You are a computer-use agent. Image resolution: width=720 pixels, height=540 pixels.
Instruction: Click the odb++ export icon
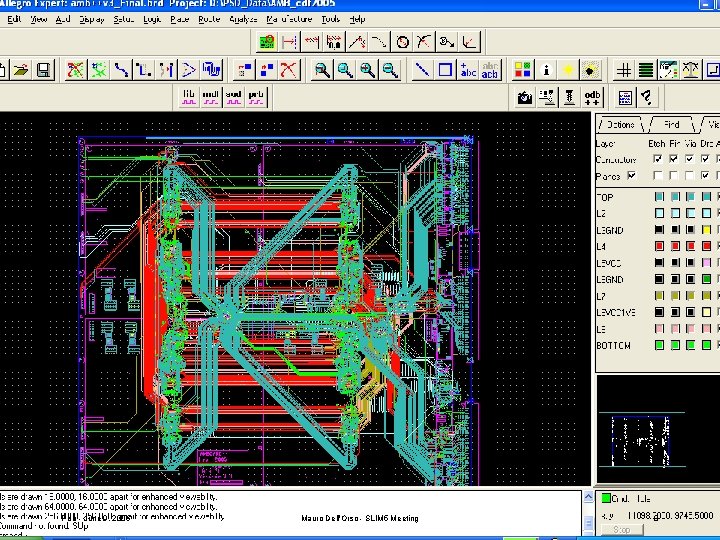click(x=591, y=98)
